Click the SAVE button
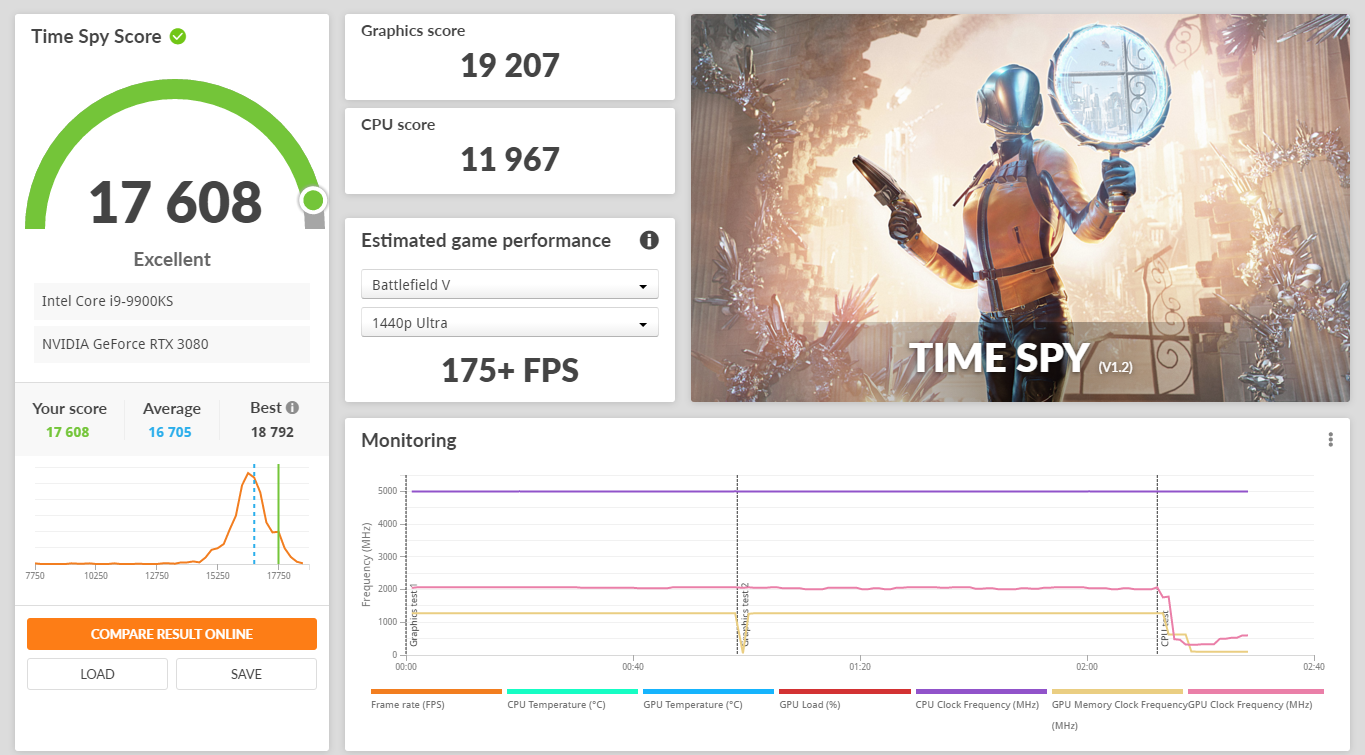The image size is (1365, 755). (246, 673)
